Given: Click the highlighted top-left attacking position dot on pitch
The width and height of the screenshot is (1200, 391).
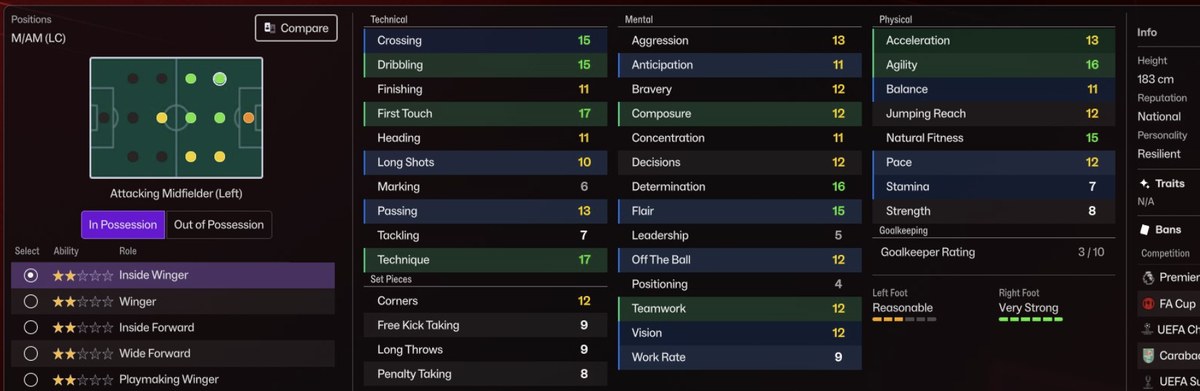Looking at the screenshot, I should [x=219, y=79].
